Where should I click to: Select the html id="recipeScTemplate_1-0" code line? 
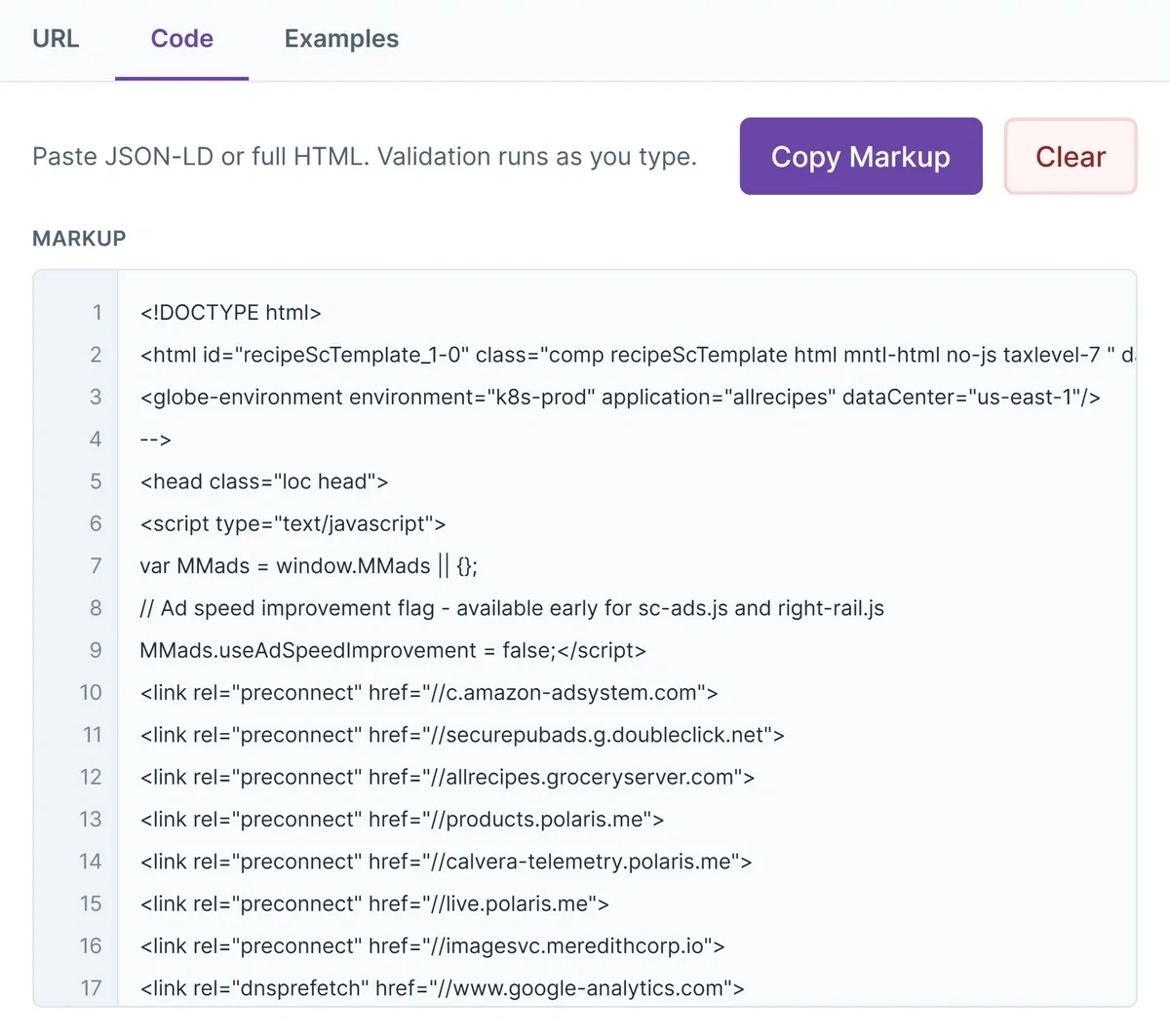point(638,355)
